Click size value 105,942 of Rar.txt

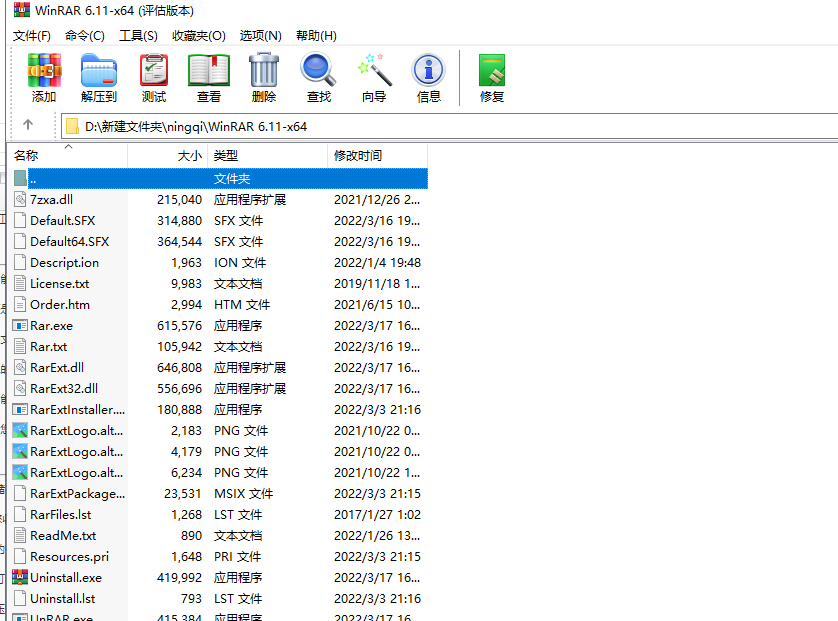click(x=180, y=346)
